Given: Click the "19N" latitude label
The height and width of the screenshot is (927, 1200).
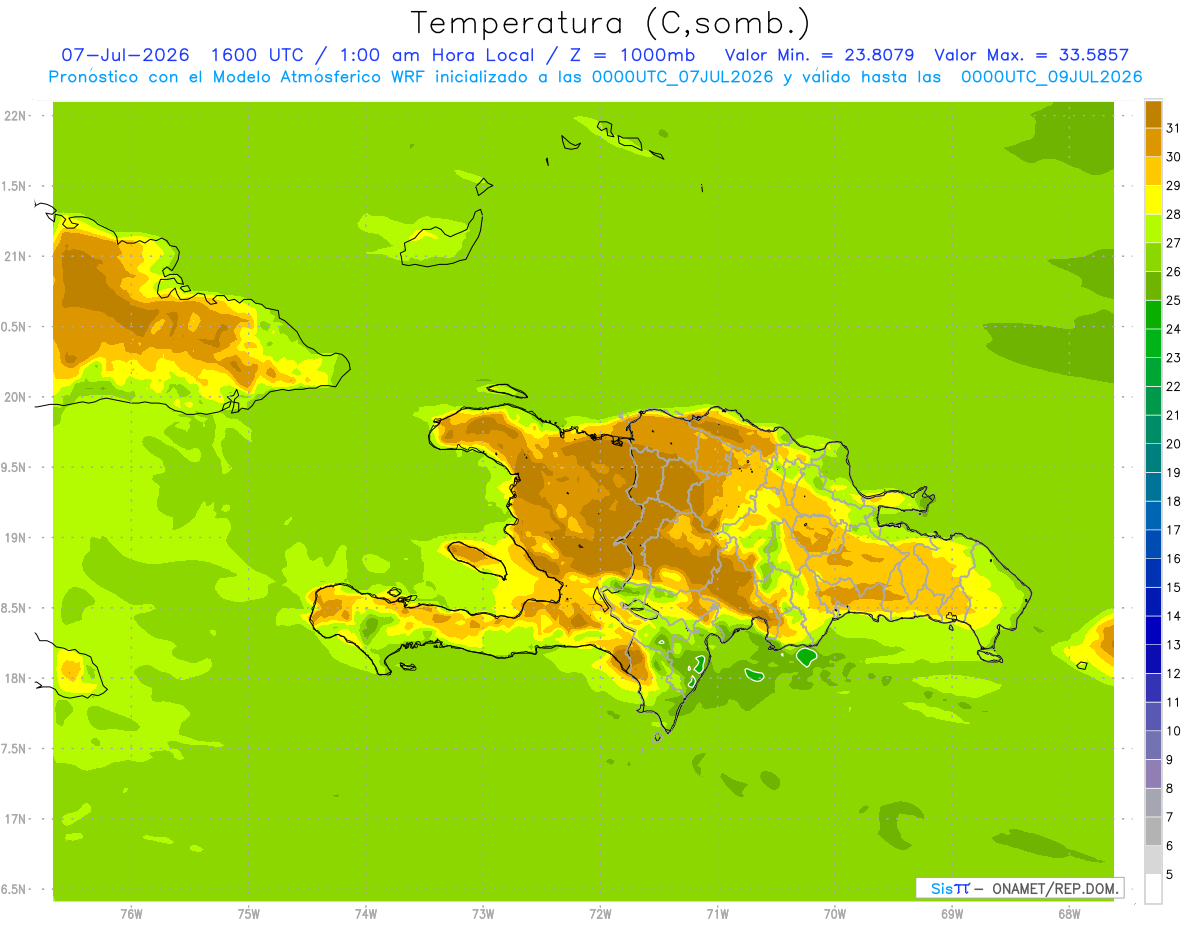Looking at the screenshot, I should tap(16, 538).
